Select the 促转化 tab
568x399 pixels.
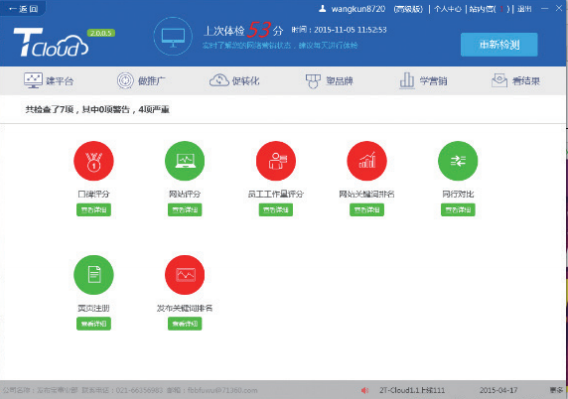point(234,80)
